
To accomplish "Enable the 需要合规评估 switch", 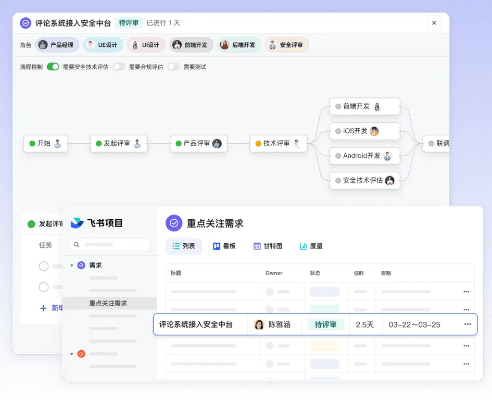I will (x=119, y=67).
